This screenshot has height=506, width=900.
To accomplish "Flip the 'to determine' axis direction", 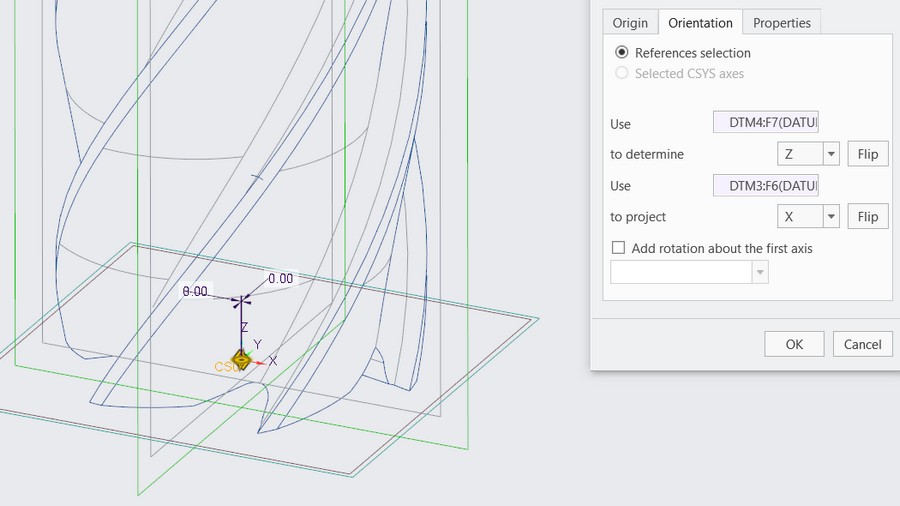I will click(868, 154).
